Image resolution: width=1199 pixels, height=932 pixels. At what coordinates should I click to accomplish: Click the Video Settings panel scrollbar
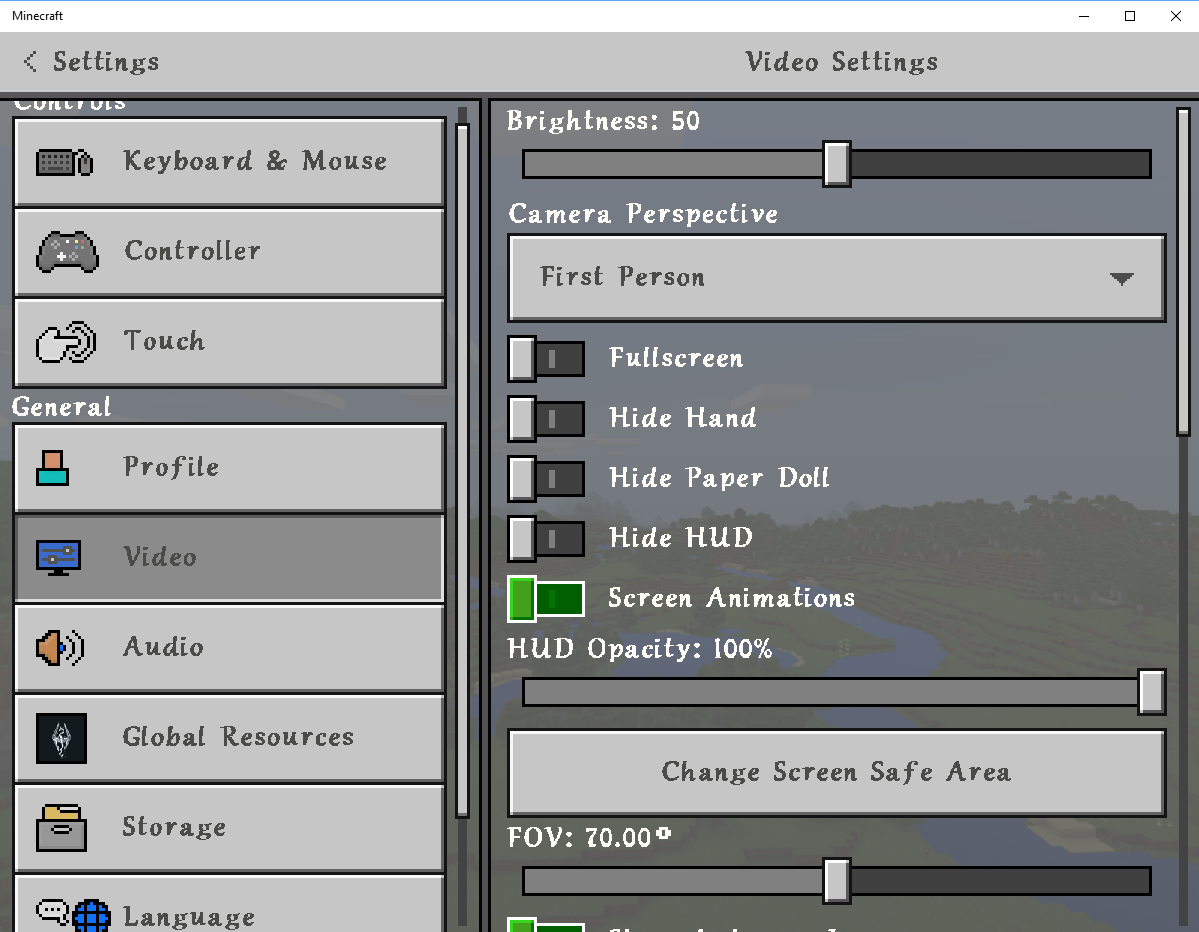(1183, 272)
